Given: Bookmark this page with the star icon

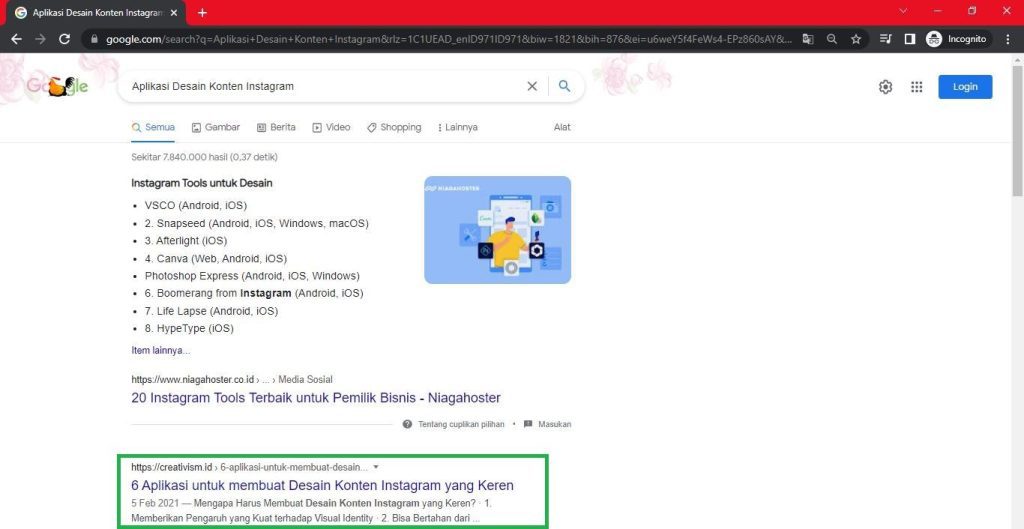Looking at the screenshot, I should pyautogui.click(x=856, y=39).
